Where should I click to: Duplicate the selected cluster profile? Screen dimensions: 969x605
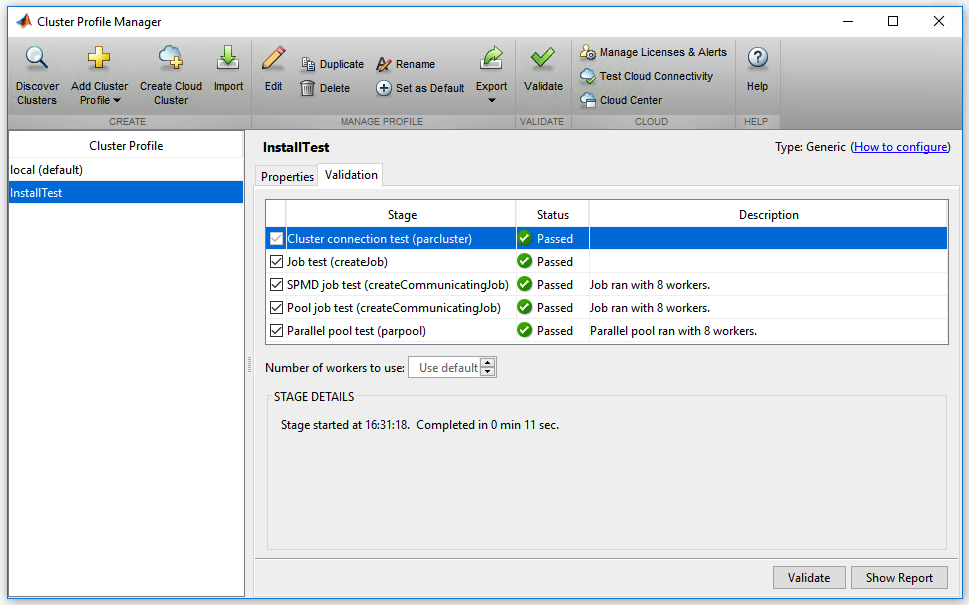(x=332, y=64)
